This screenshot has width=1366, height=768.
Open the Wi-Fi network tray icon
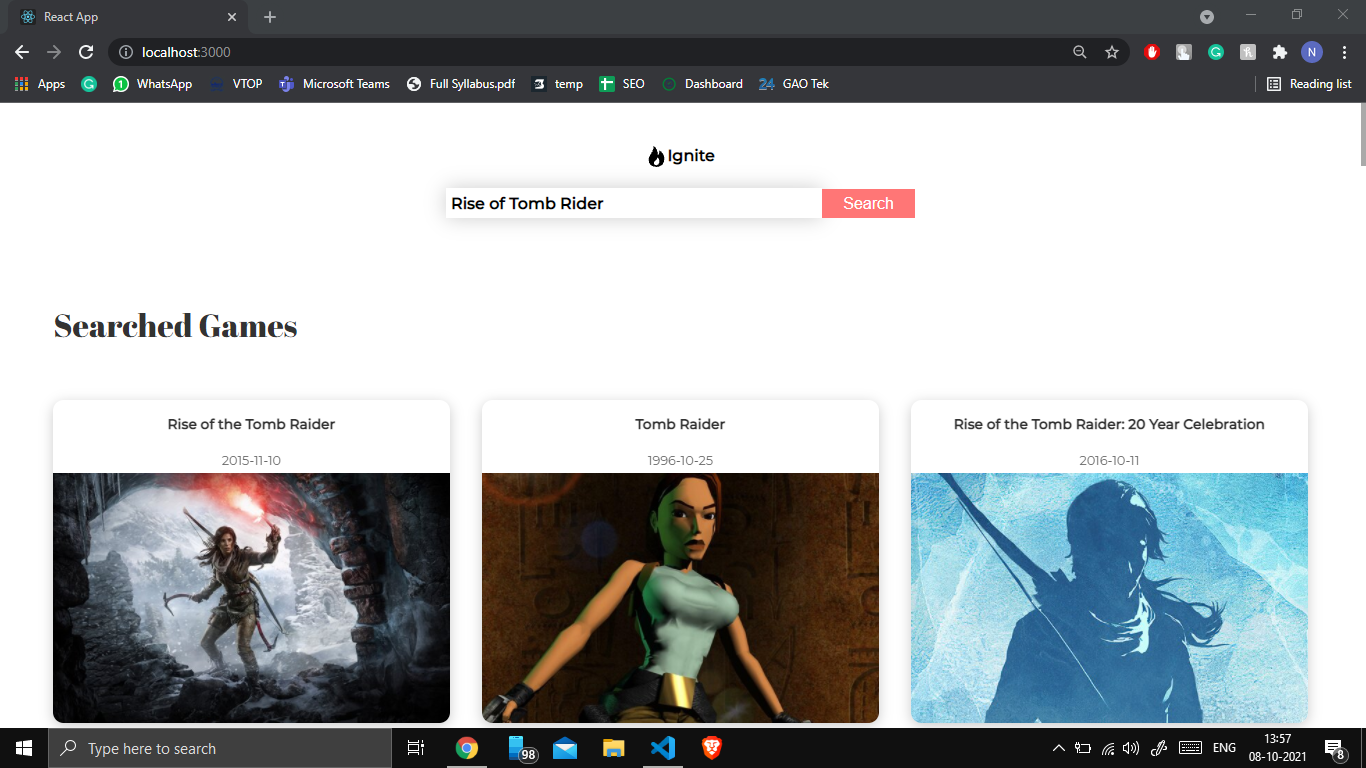point(1108,748)
